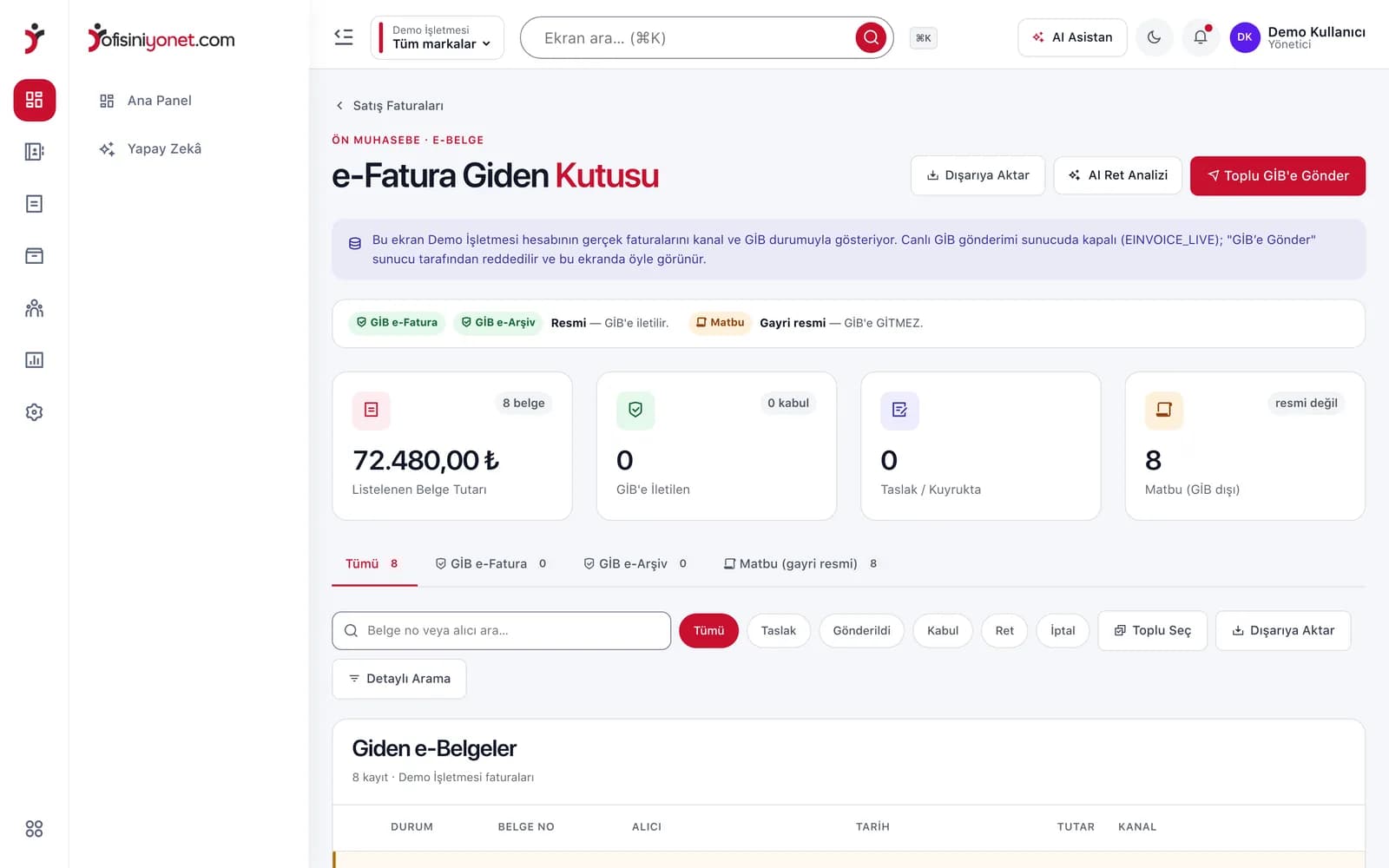Click the back chevron beside Satış Faturaları
Image resolution: width=1389 pixels, height=868 pixels.
click(x=339, y=106)
